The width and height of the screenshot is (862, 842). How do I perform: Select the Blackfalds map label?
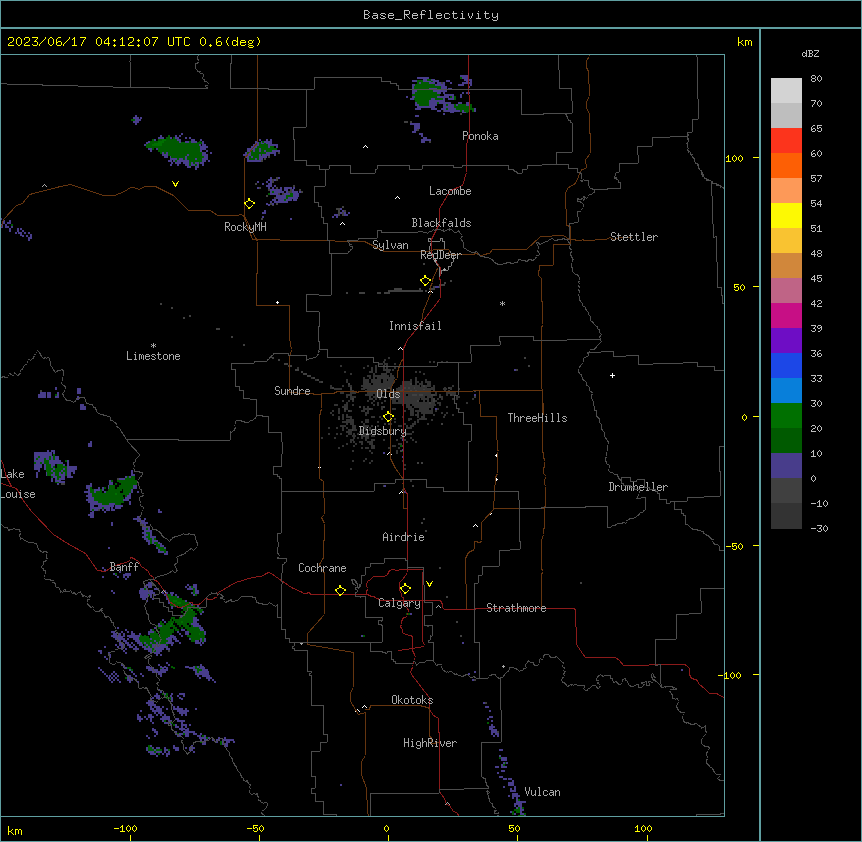click(441, 223)
